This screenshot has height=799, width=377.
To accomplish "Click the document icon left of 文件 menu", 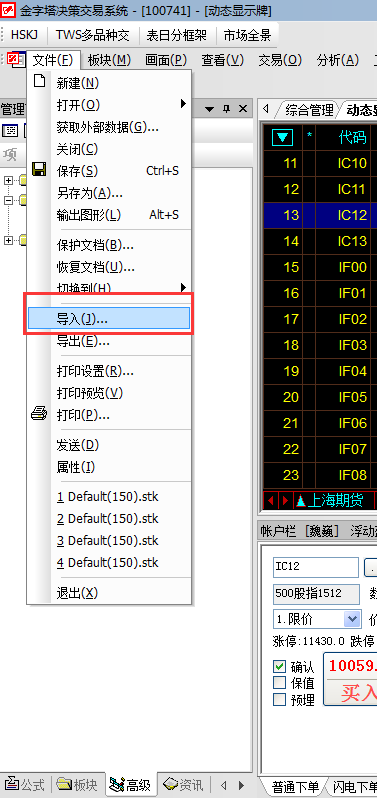I will pyautogui.click(x=16, y=60).
